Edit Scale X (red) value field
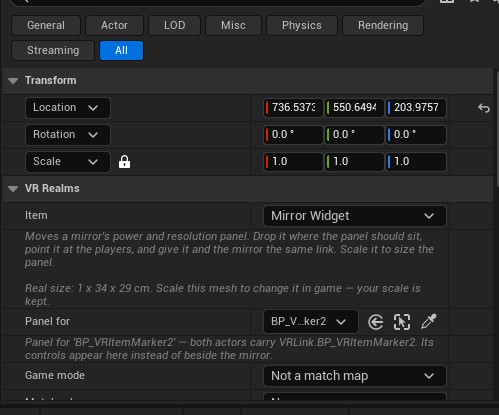499x415 pixels. tap(293, 162)
